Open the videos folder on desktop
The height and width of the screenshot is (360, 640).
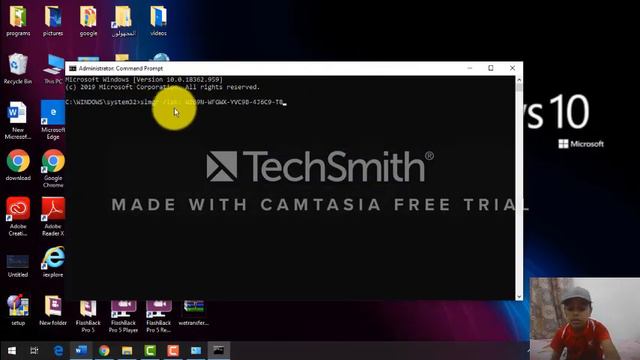[x=158, y=21]
